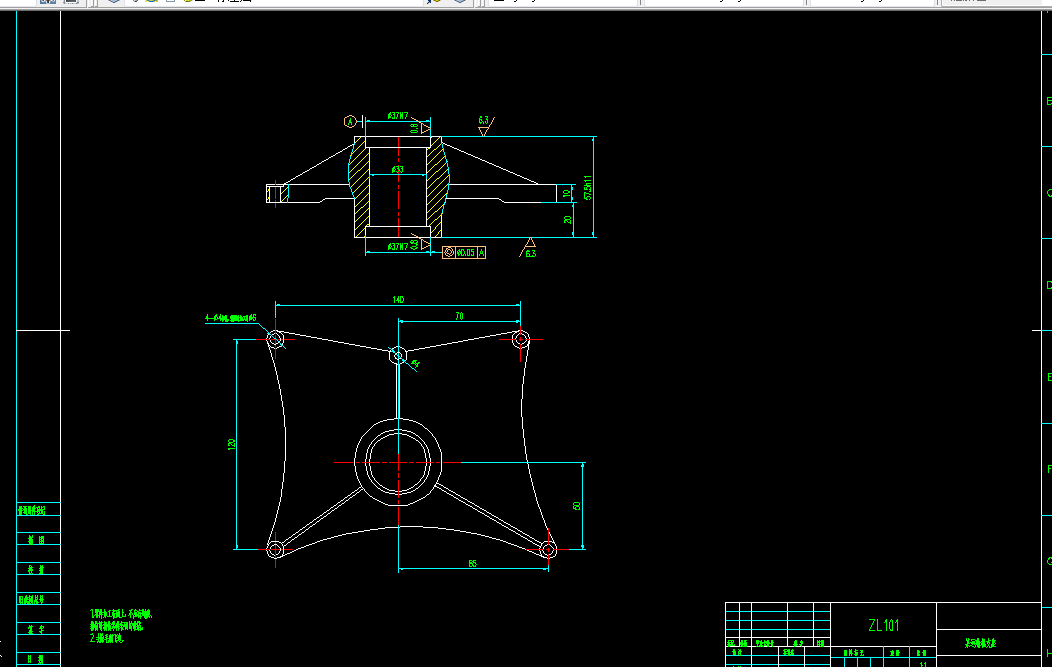Select the 70 horizontal dimension text
This screenshot has width=1052, height=667.
tap(460, 316)
